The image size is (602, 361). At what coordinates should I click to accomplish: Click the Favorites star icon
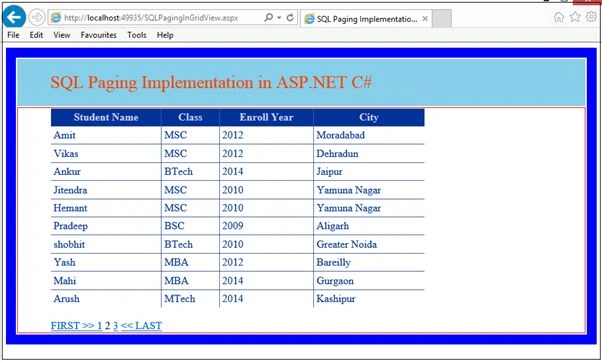(x=575, y=17)
